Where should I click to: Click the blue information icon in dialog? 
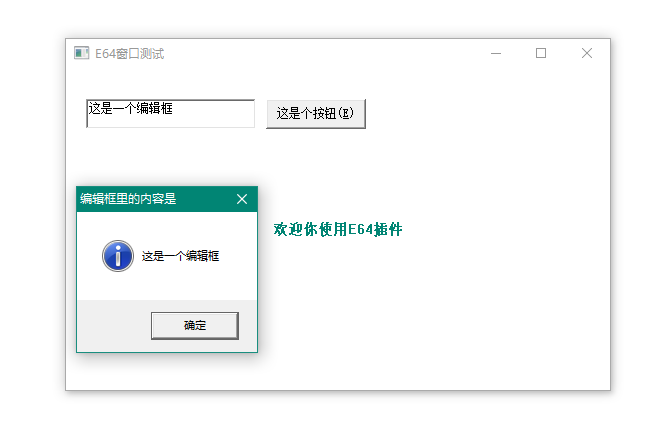(117, 256)
